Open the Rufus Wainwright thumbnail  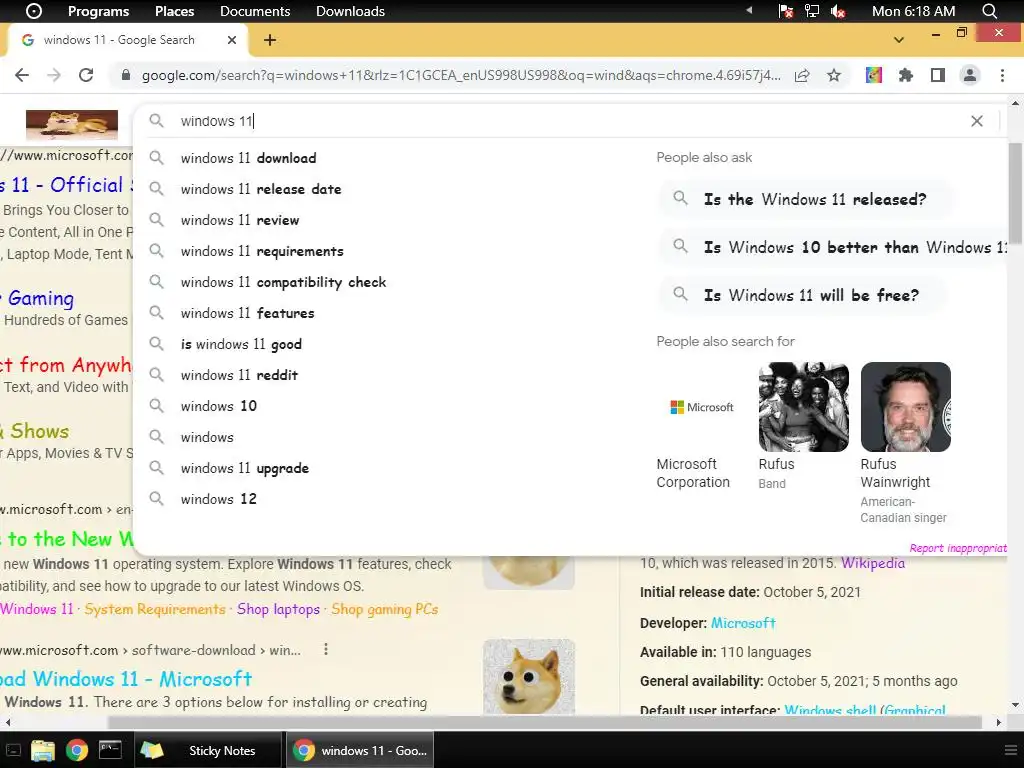click(906, 407)
